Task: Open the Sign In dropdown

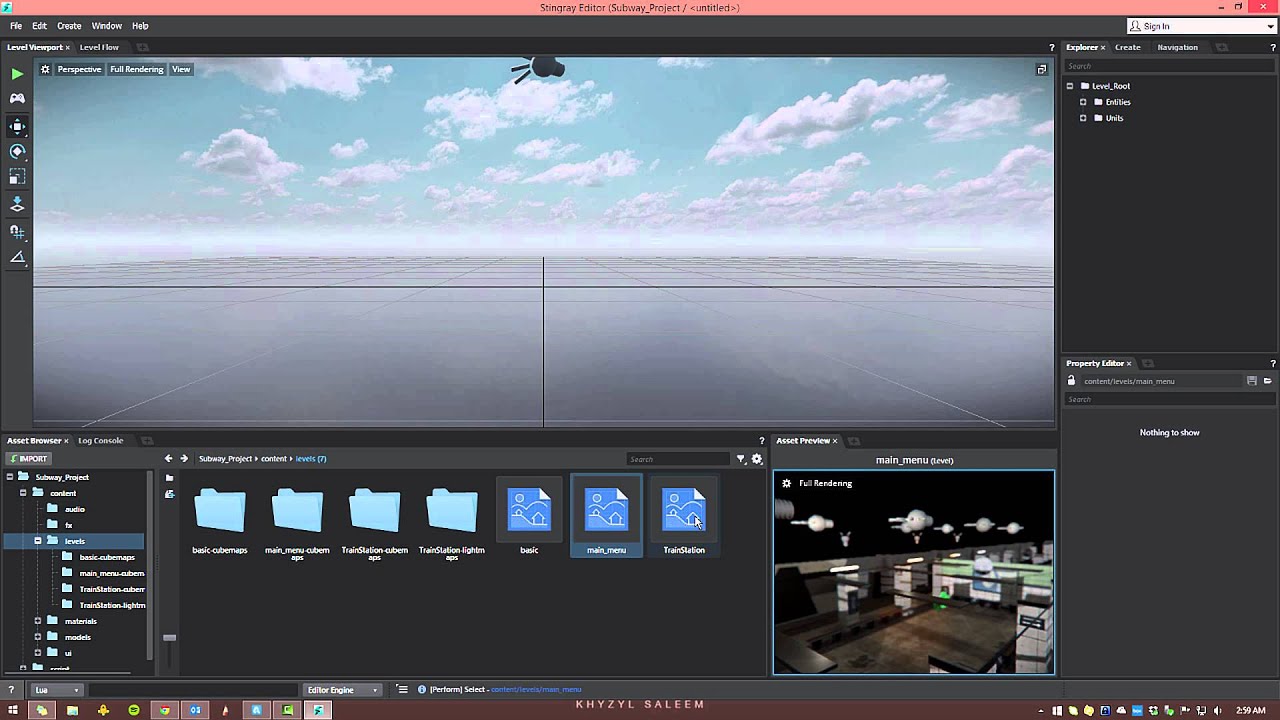Action: [x=1202, y=26]
